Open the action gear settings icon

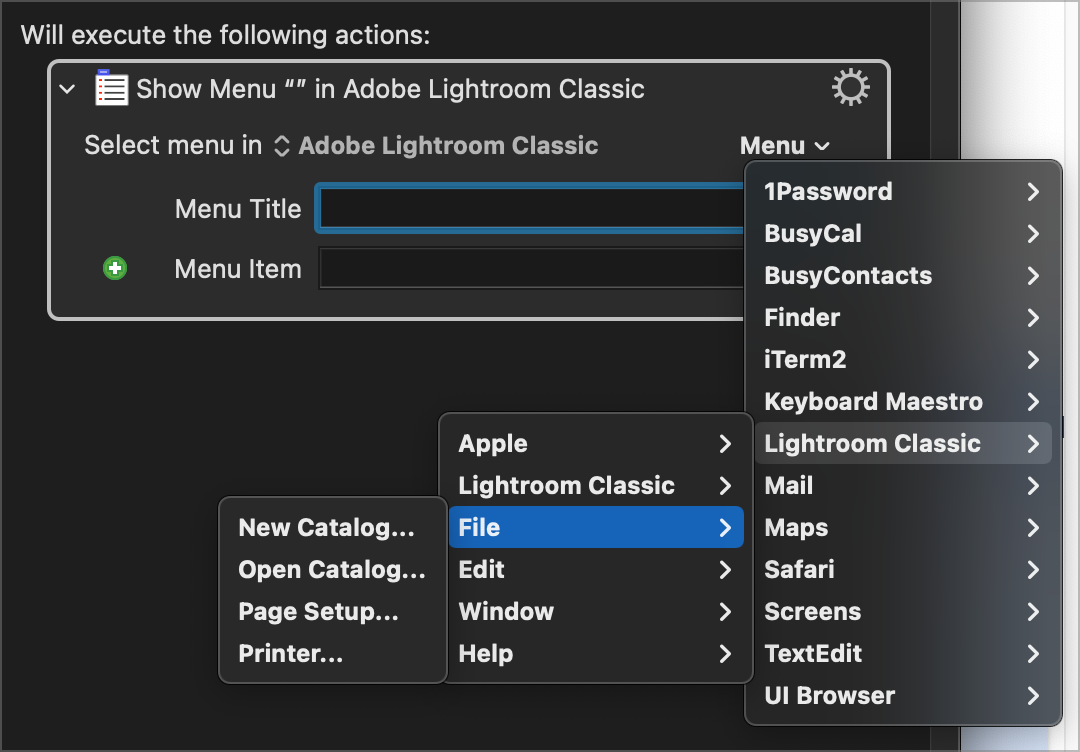(851, 87)
